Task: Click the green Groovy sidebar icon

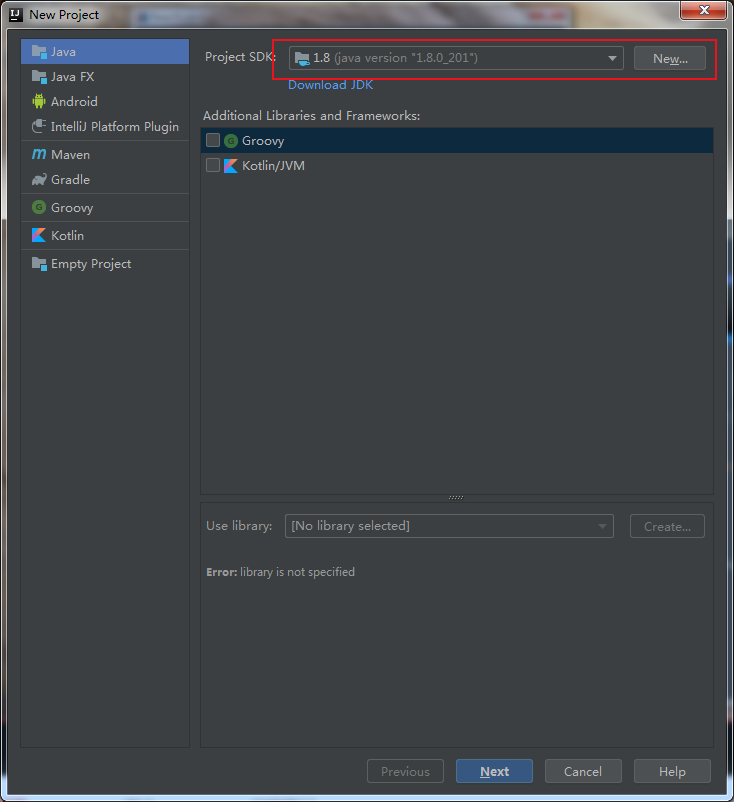Action: (39, 207)
